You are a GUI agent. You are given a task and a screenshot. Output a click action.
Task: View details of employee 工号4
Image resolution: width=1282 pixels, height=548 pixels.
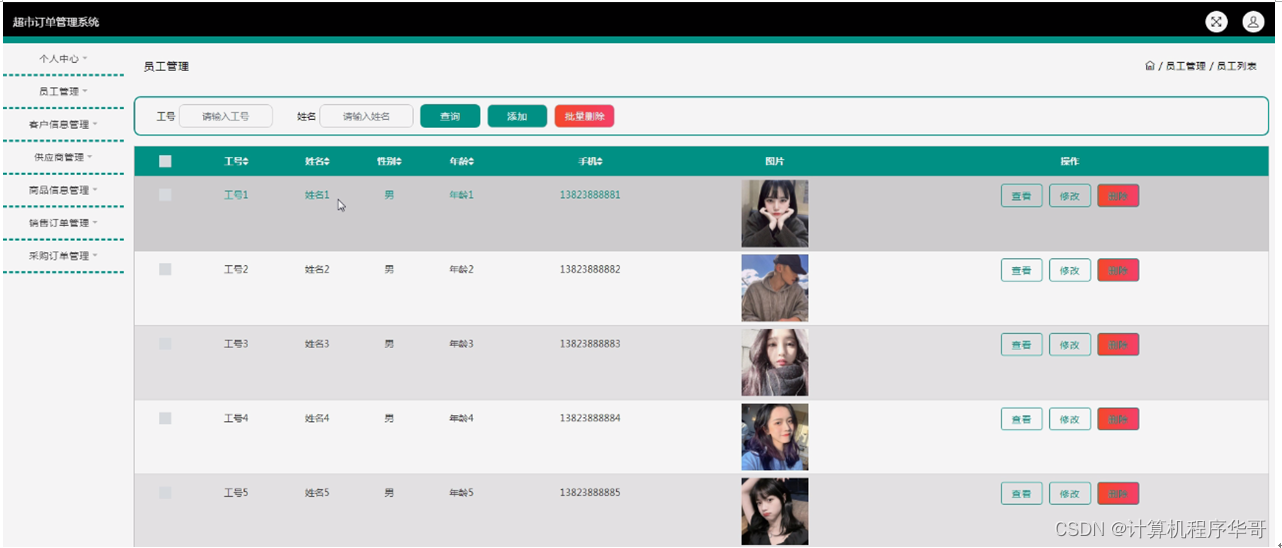(x=1021, y=419)
